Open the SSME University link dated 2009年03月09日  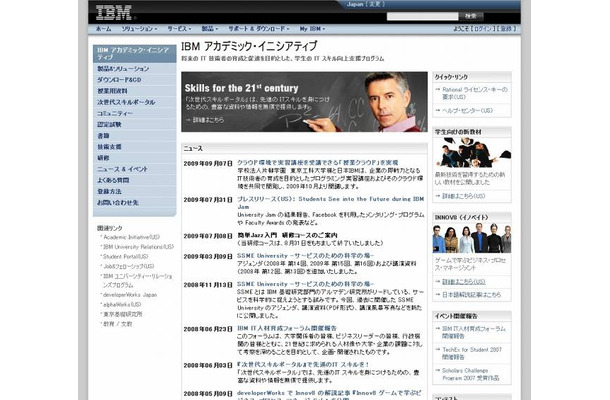point(306,256)
